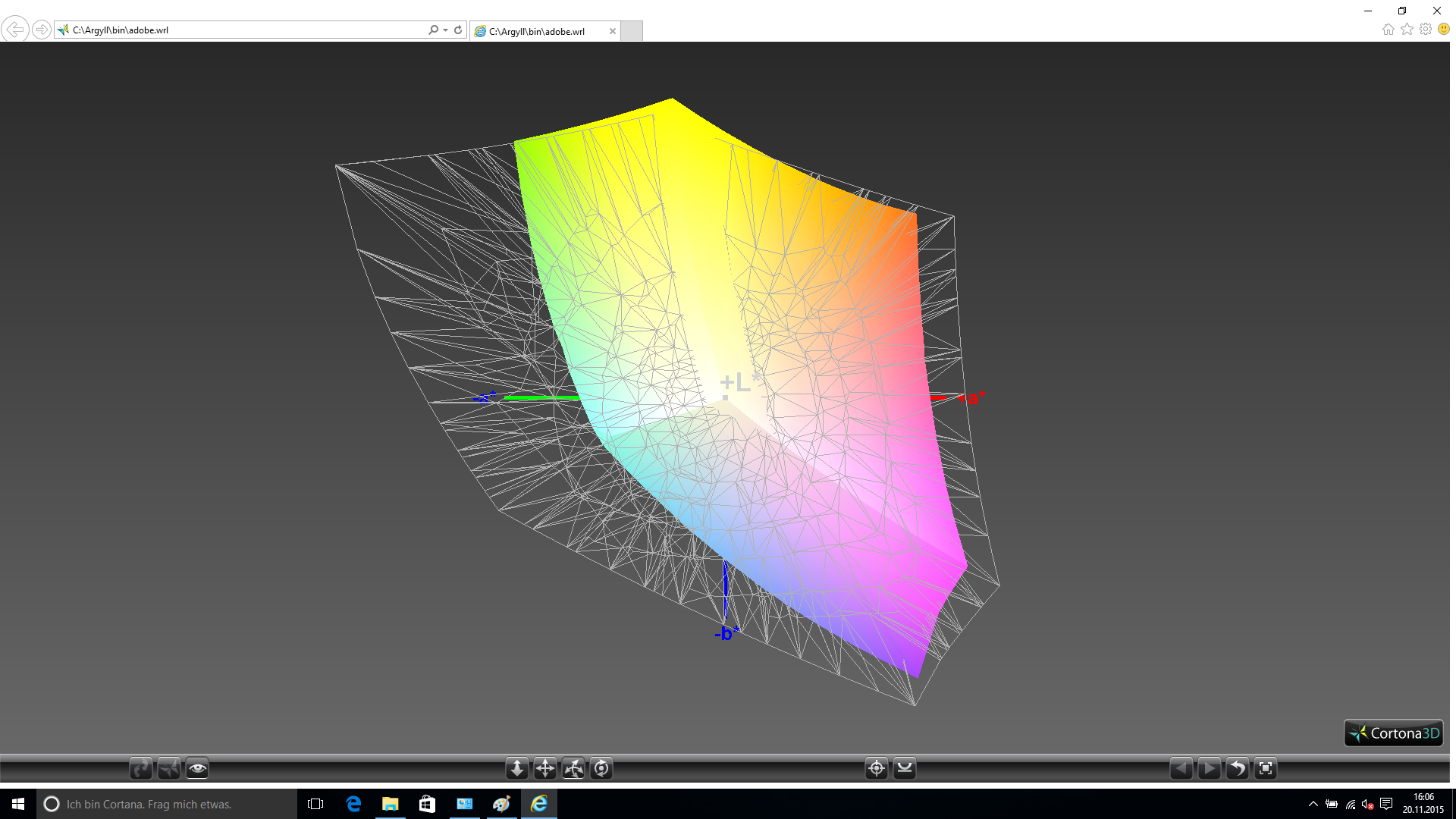Toggle the Study/Examine eye mode
The width and height of the screenshot is (1456, 819).
[x=197, y=769]
